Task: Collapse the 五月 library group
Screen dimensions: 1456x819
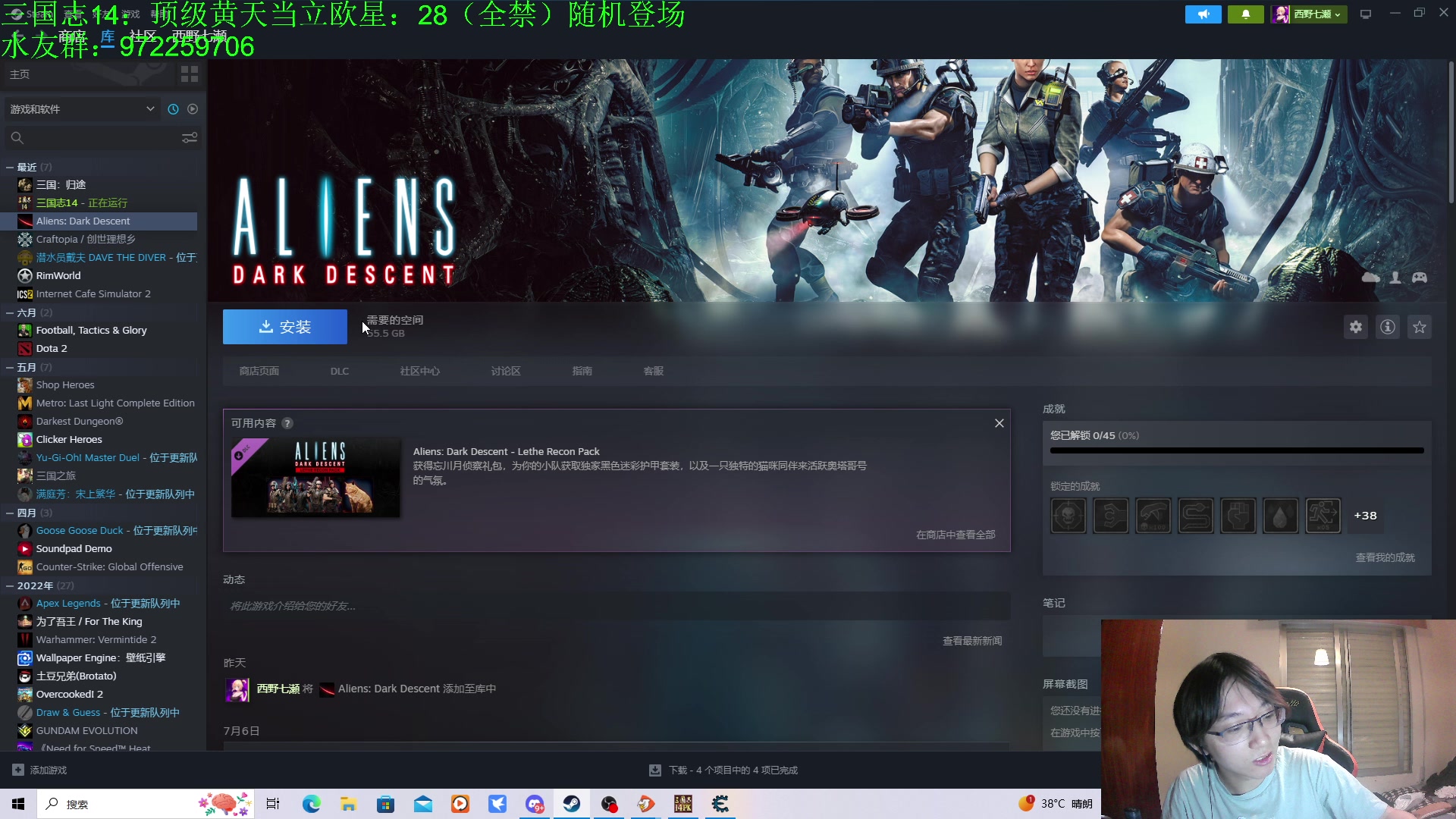Action: [x=10, y=367]
